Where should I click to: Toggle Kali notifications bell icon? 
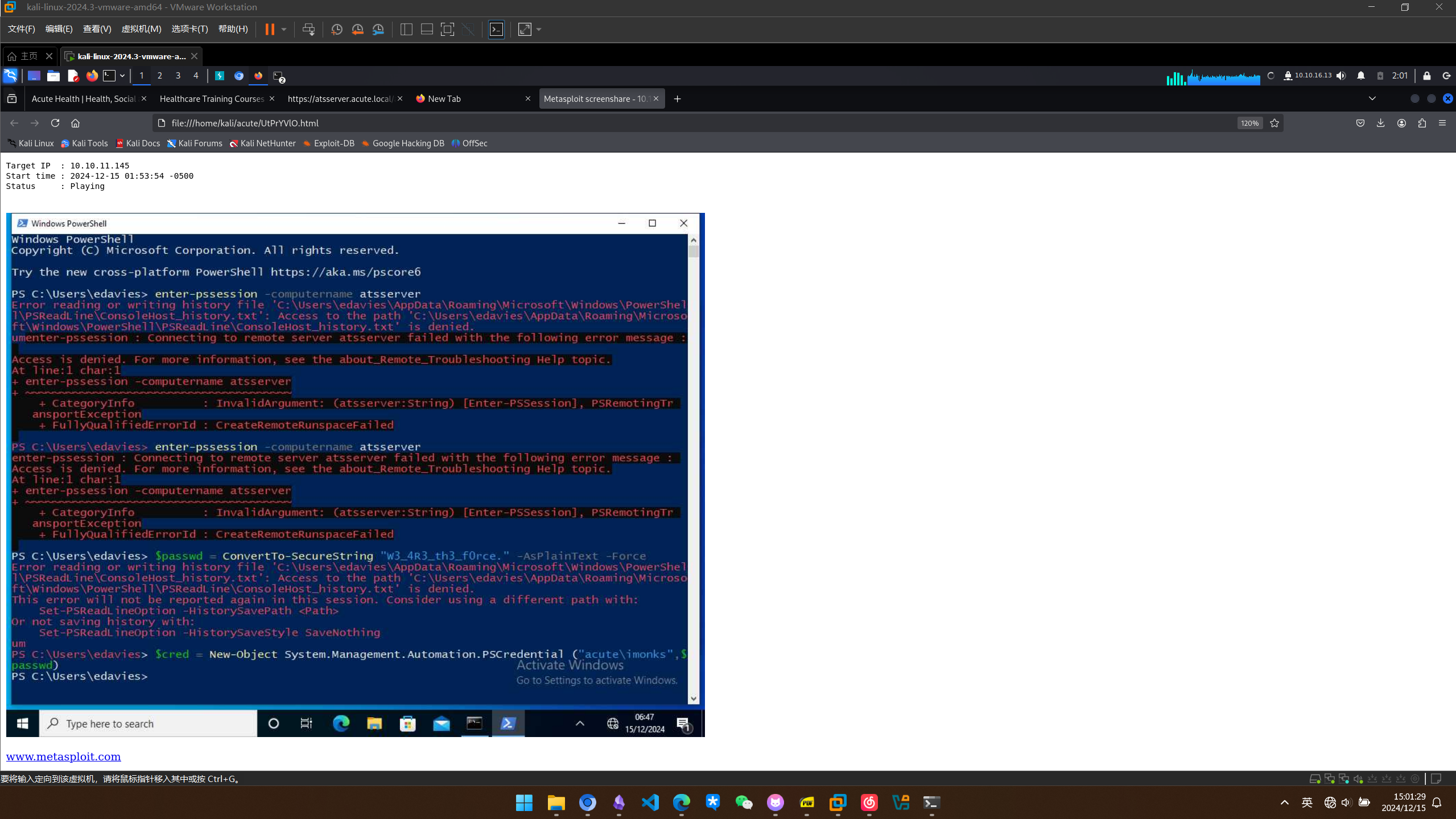[x=1360, y=76]
